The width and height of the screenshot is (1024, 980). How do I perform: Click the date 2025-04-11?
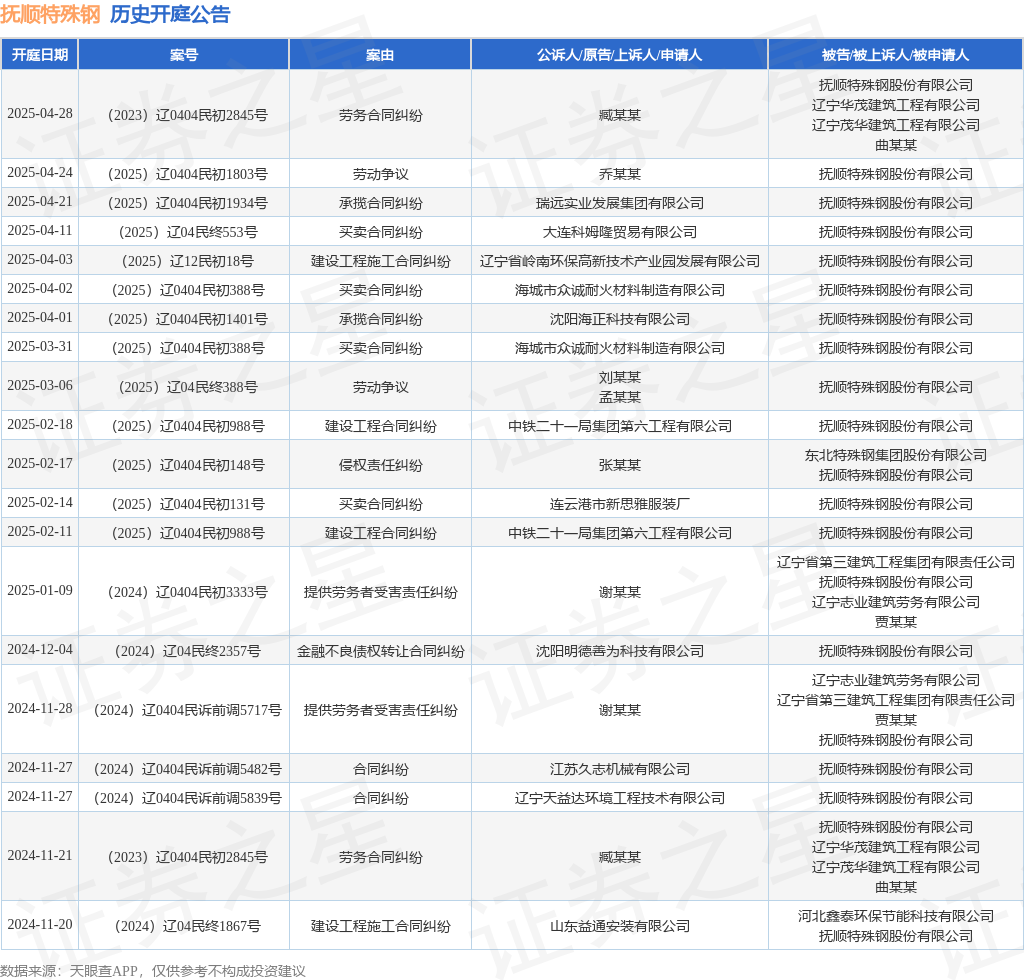click(40, 230)
